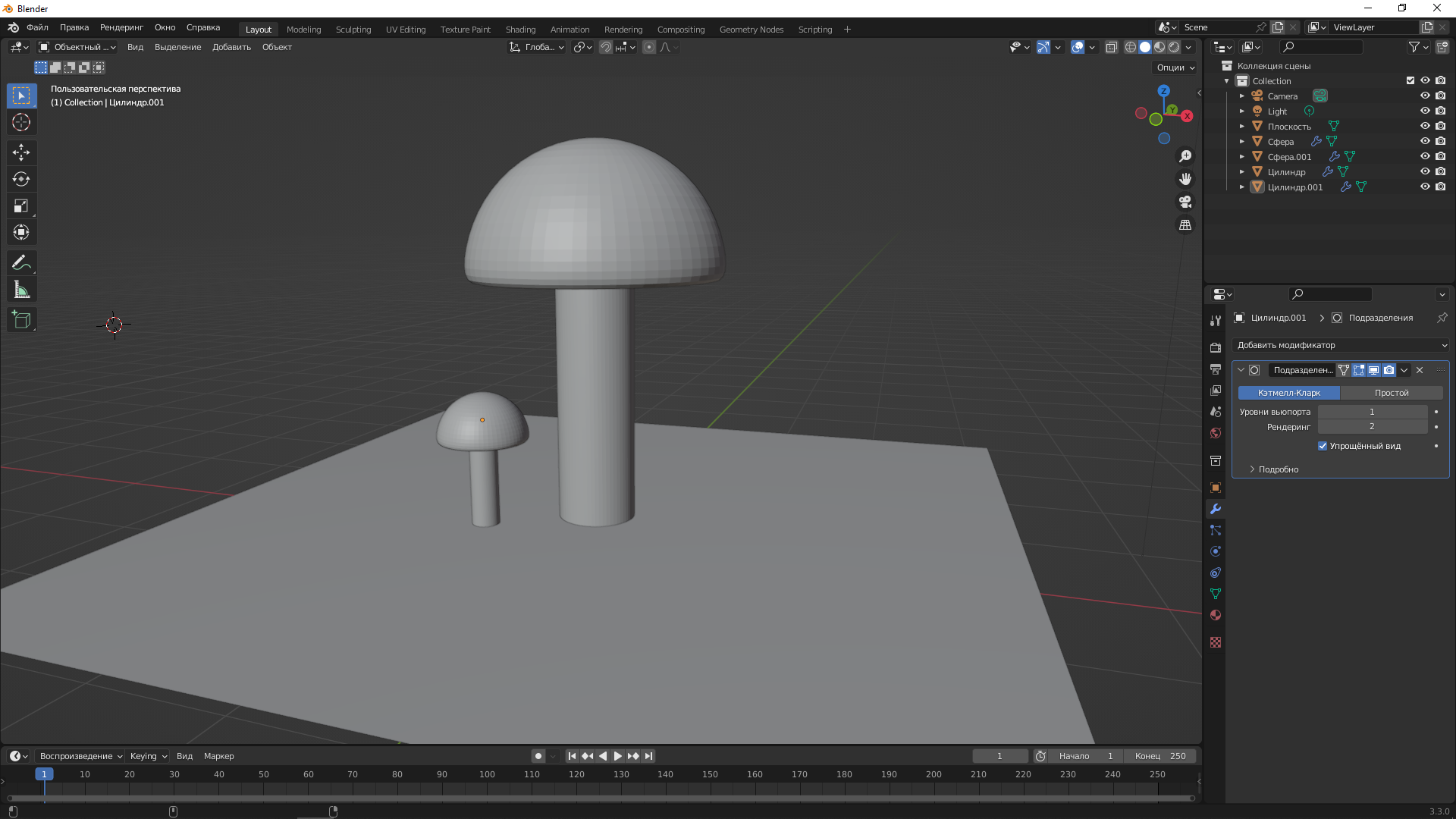Toggle camera view icon
1456x819 pixels.
[x=1185, y=202]
